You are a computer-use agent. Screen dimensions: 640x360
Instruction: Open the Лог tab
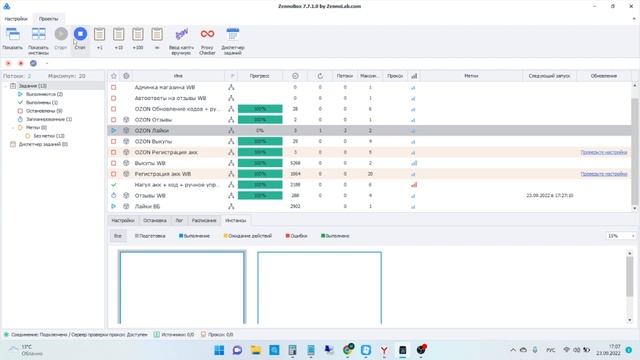(x=179, y=220)
